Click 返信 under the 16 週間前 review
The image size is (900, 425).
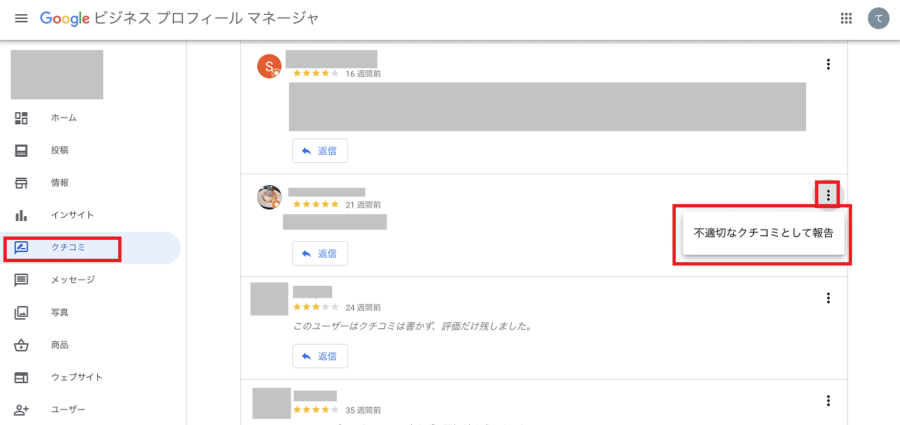(320, 151)
